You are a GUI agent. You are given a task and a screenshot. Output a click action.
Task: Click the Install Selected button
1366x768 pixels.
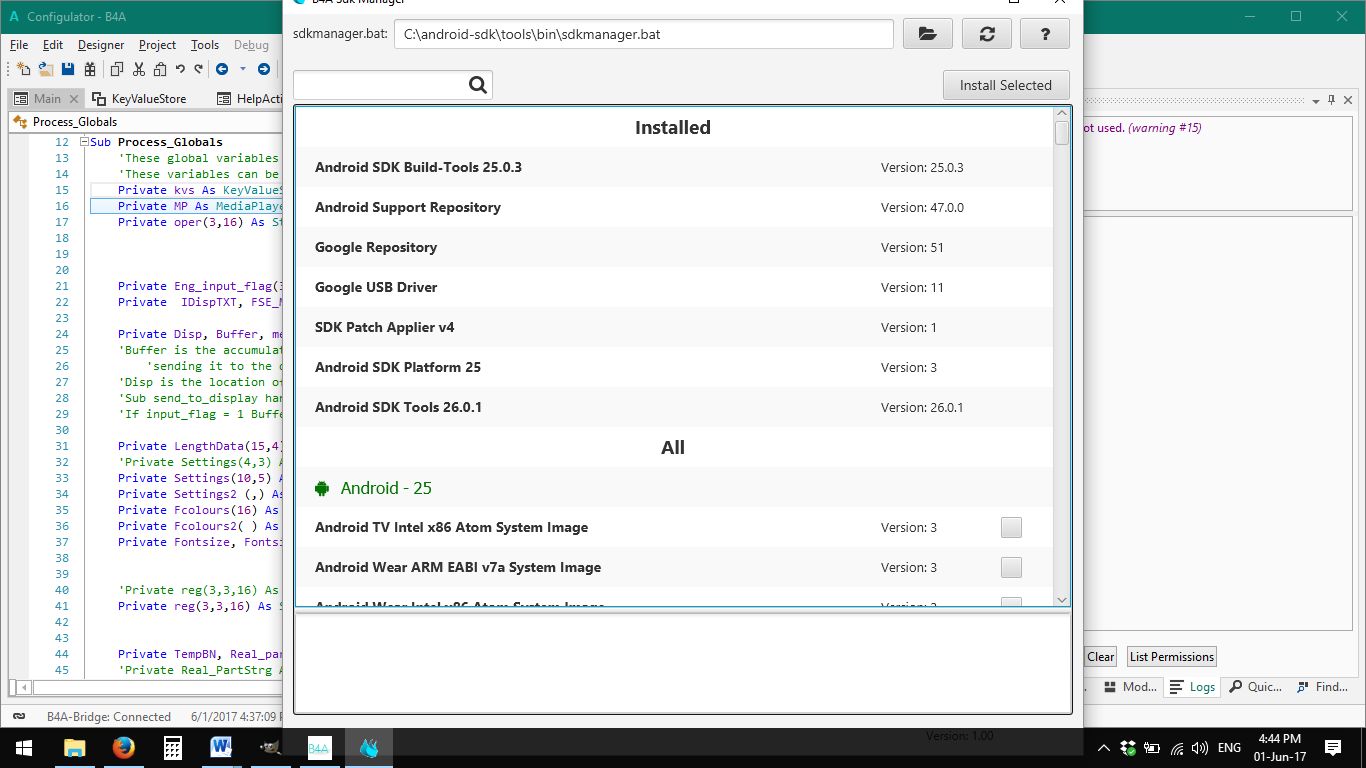point(1006,85)
